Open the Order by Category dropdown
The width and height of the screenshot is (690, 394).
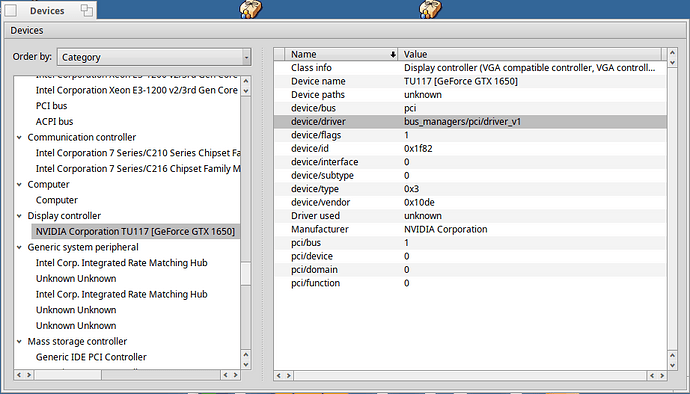pyautogui.click(x=154, y=57)
